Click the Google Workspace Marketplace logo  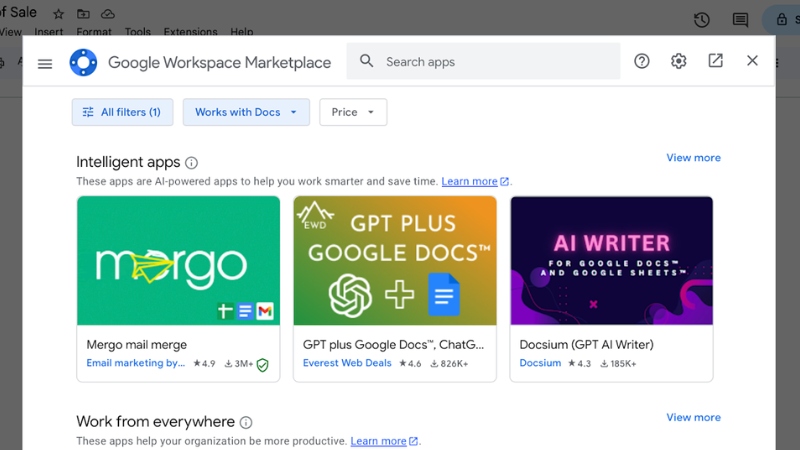(x=83, y=63)
